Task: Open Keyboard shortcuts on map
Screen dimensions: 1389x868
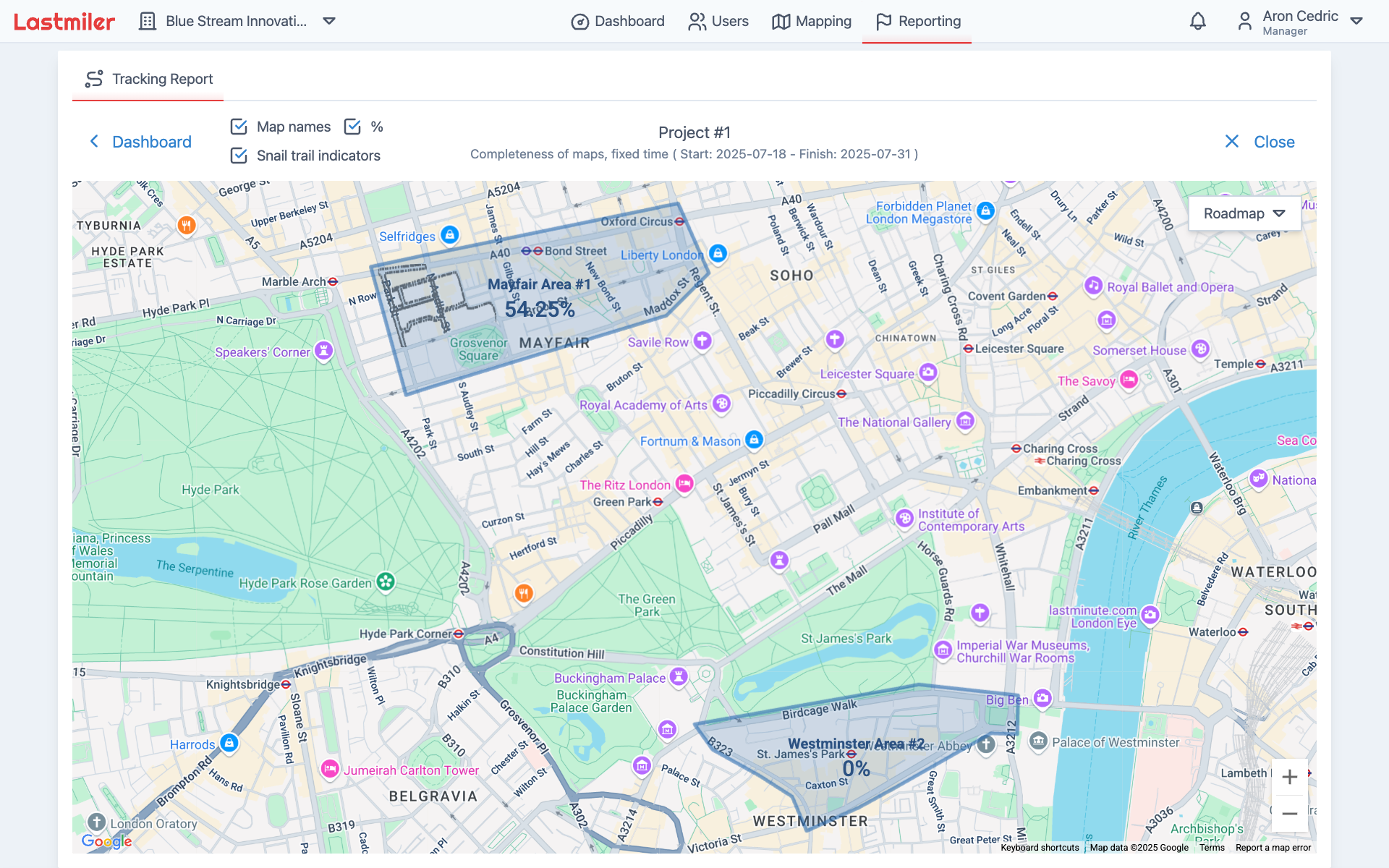Action: tap(1040, 848)
